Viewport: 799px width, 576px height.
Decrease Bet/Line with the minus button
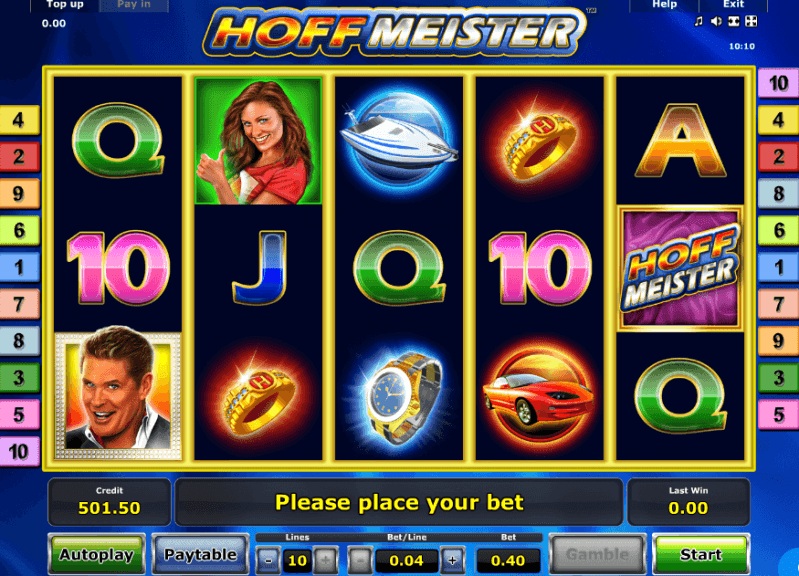coord(359,561)
